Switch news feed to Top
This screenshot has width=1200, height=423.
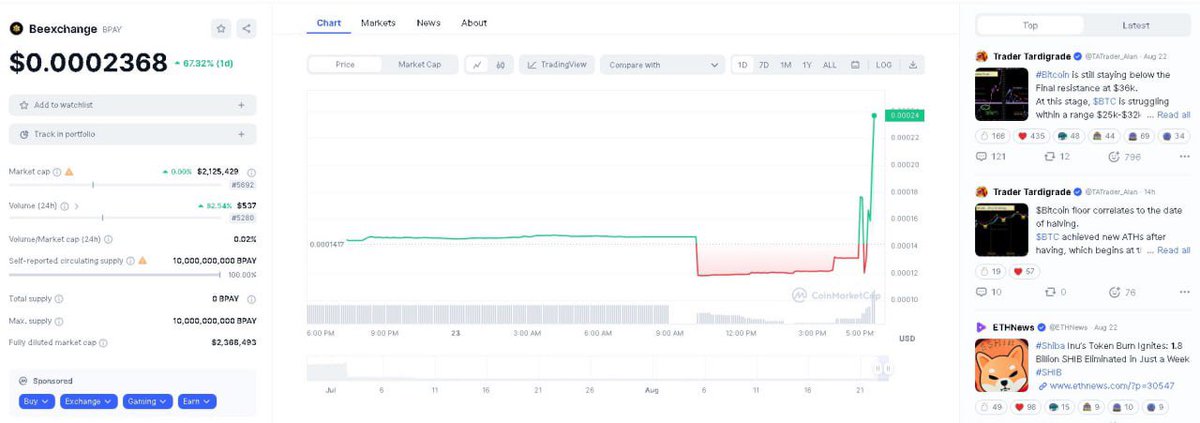[1030, 25]
